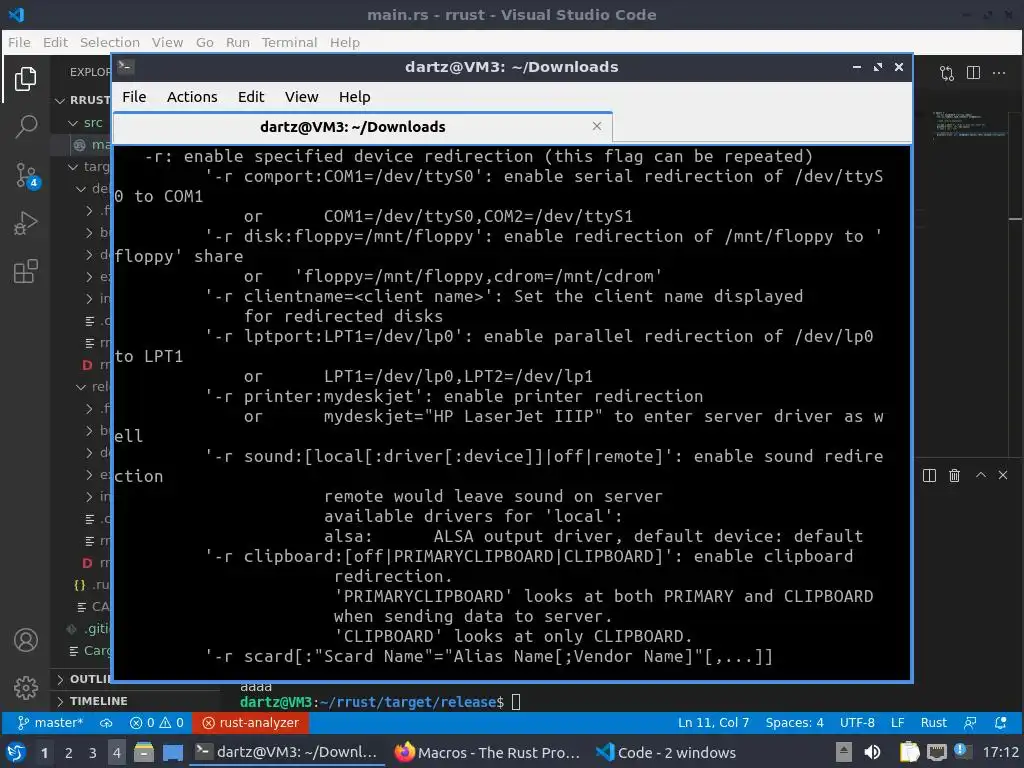The width and height of the screenshot is (1024, 768).
Task: Open Source Control view with 4 changes
Action: click(27, 175)
